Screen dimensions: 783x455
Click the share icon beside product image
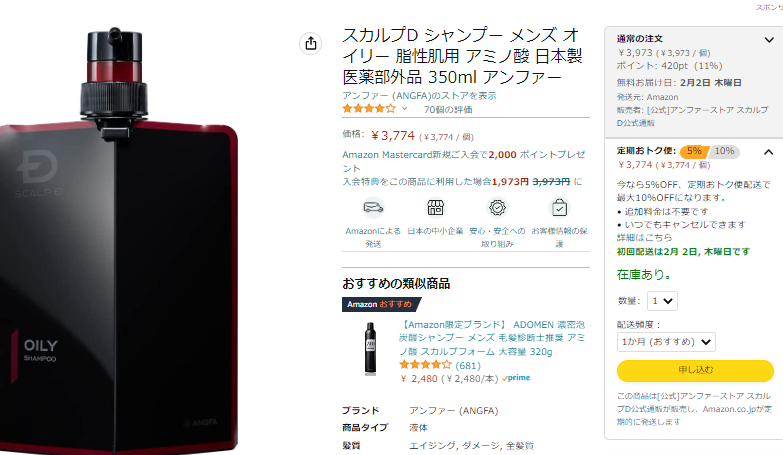pos(311,43)
